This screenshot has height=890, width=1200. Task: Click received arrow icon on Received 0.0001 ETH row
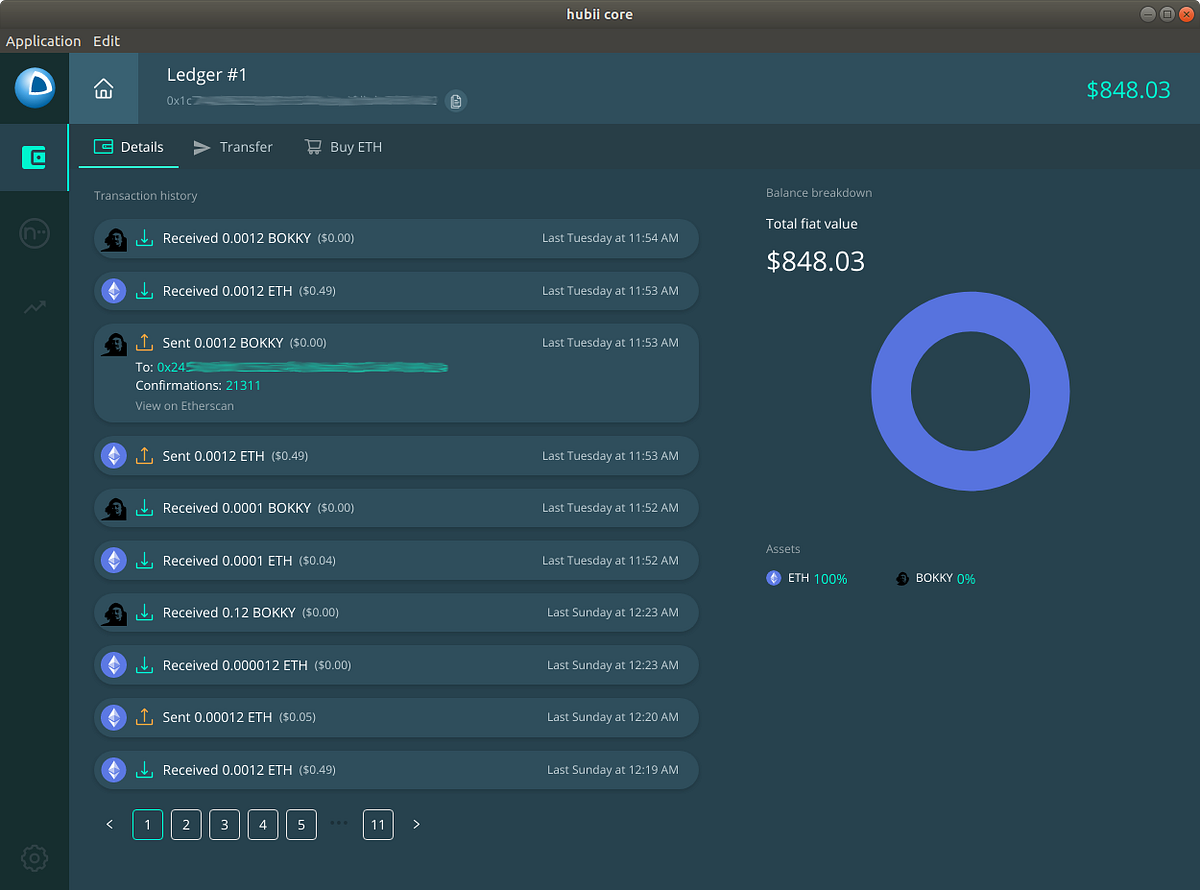tap(145, 560)
